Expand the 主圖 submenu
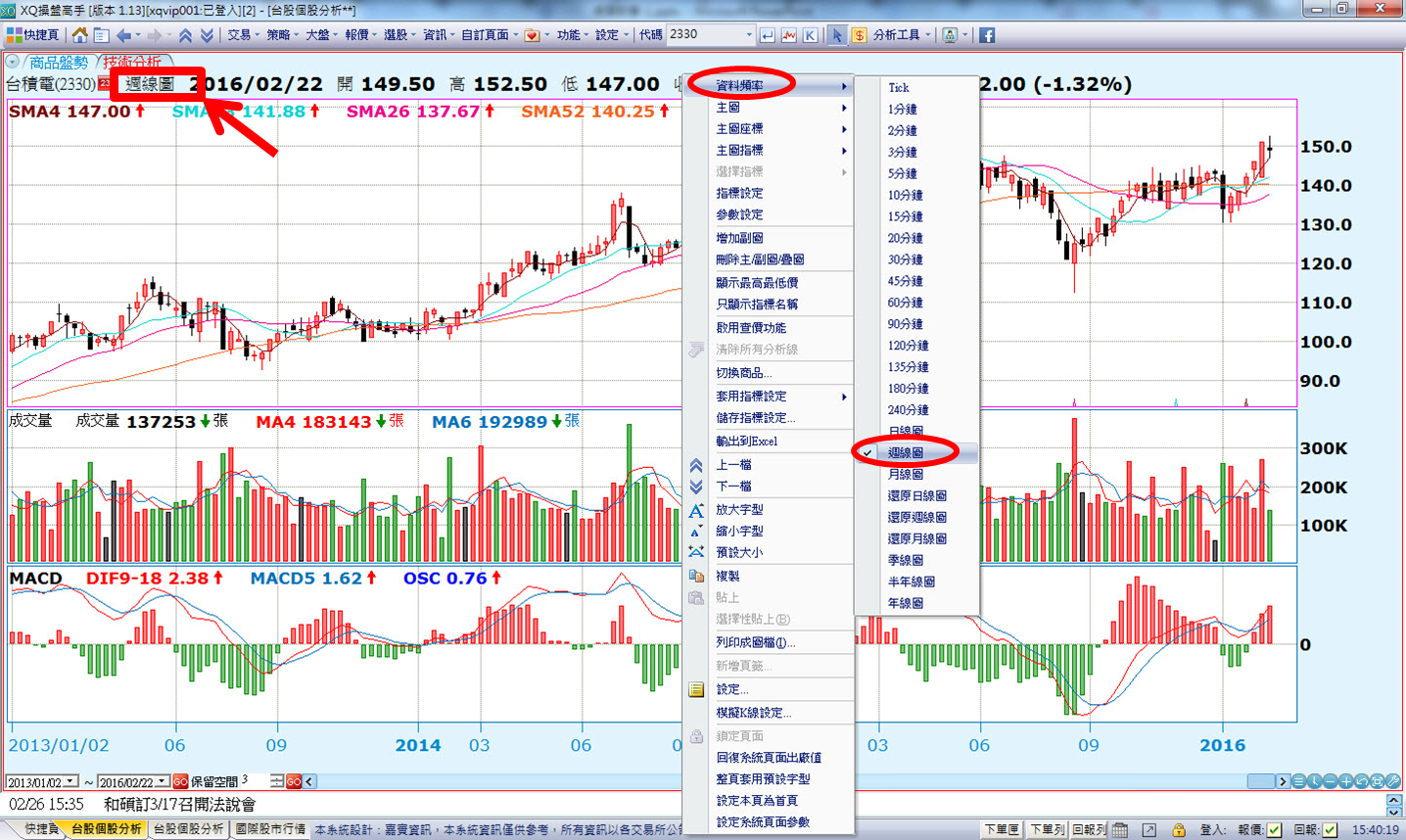Image resolution: width=1406 pixels, height=840 pixels. coord(769,108)
